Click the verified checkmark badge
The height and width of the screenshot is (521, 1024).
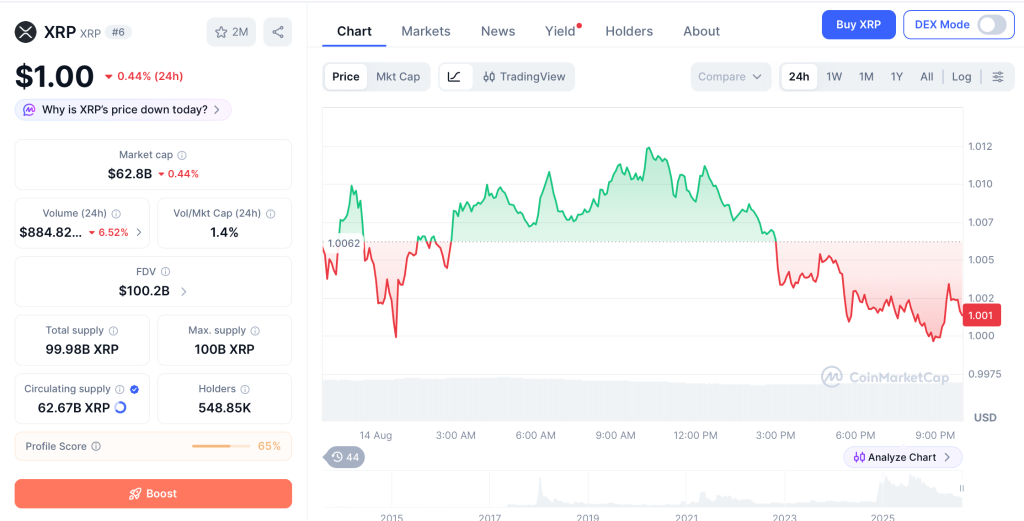click(135, 389)
